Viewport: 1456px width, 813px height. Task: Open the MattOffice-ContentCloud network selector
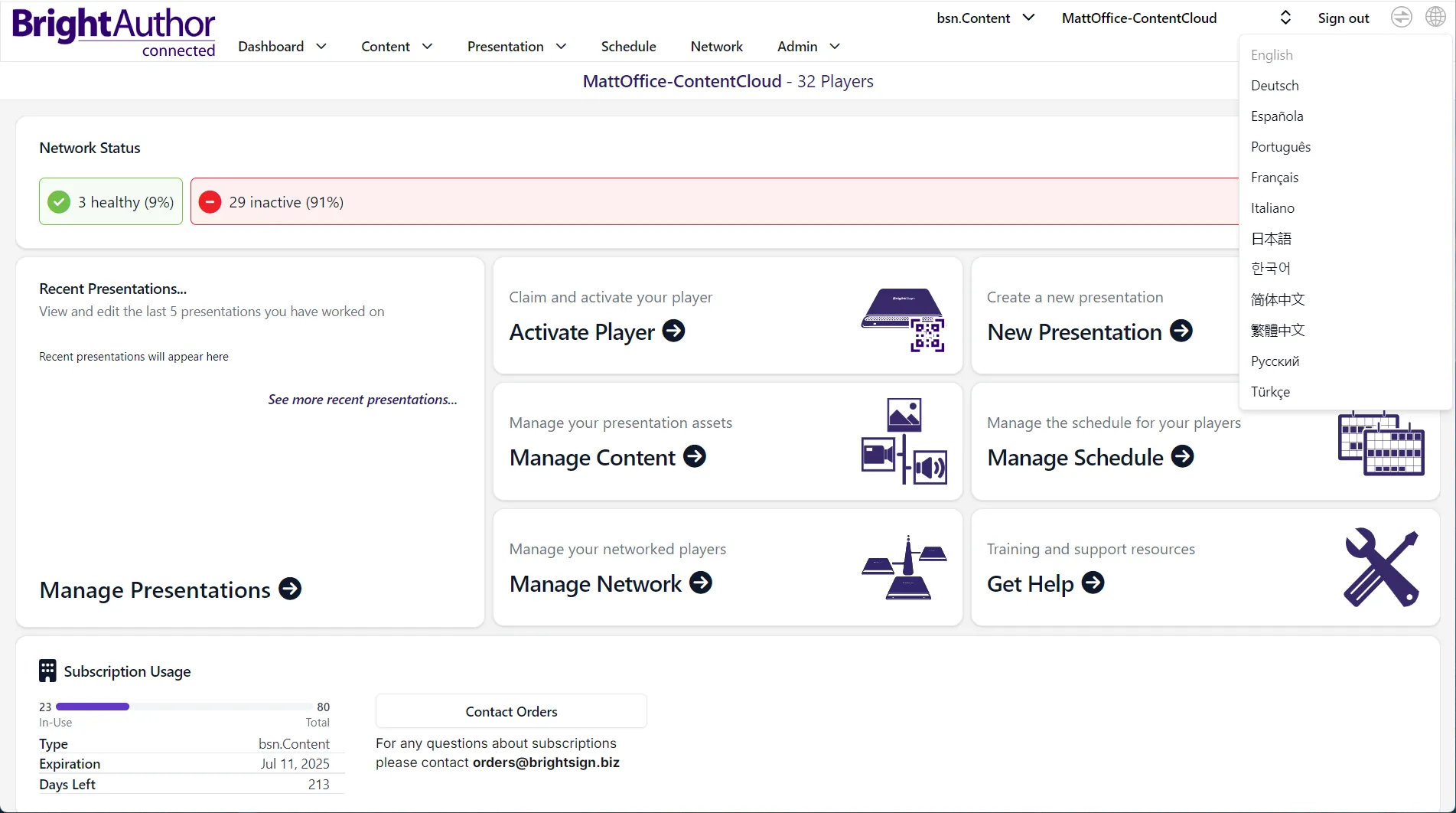[x=1177, y=18]
